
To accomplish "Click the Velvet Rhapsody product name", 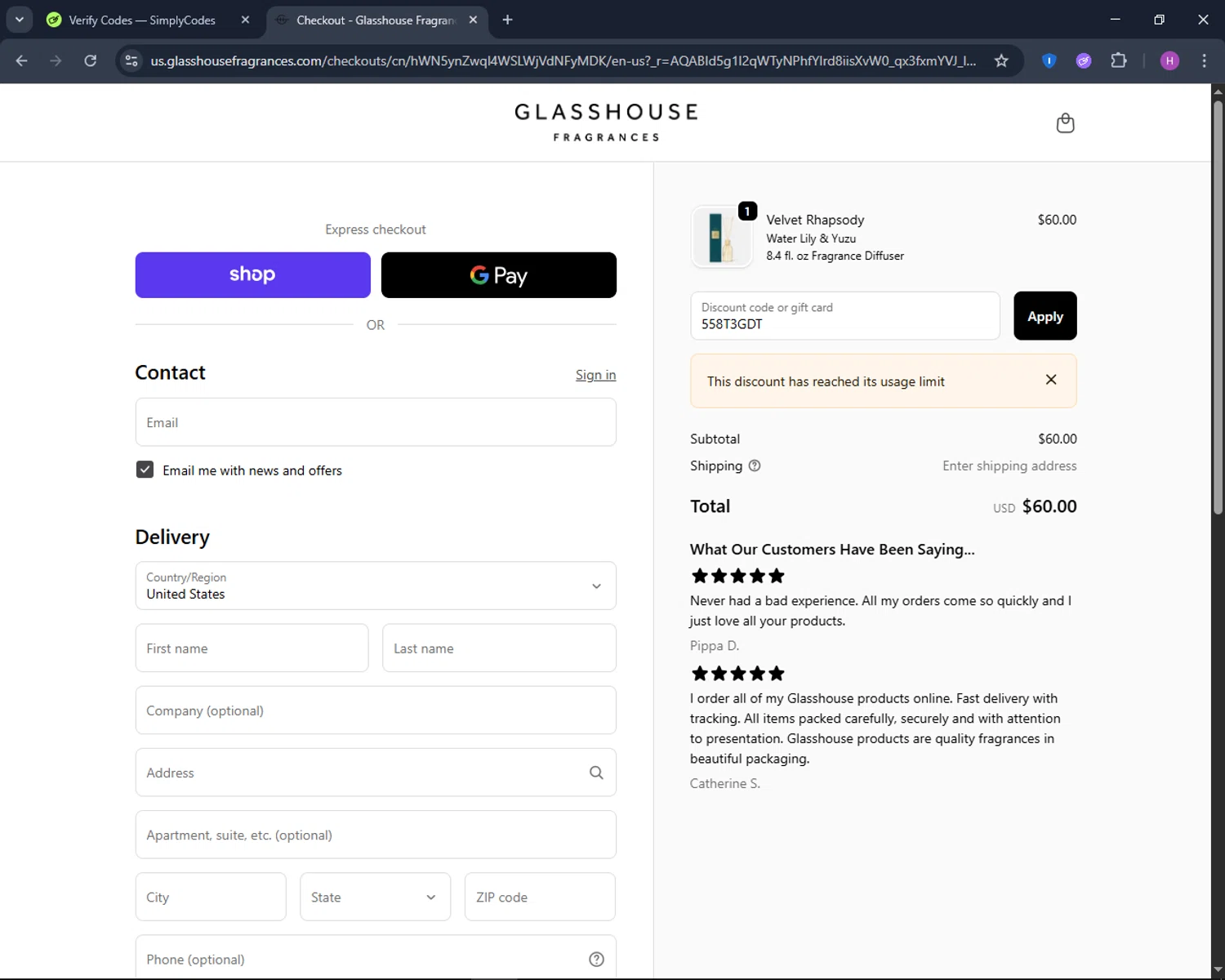I will pyautogui.click(x=815, y=220).
